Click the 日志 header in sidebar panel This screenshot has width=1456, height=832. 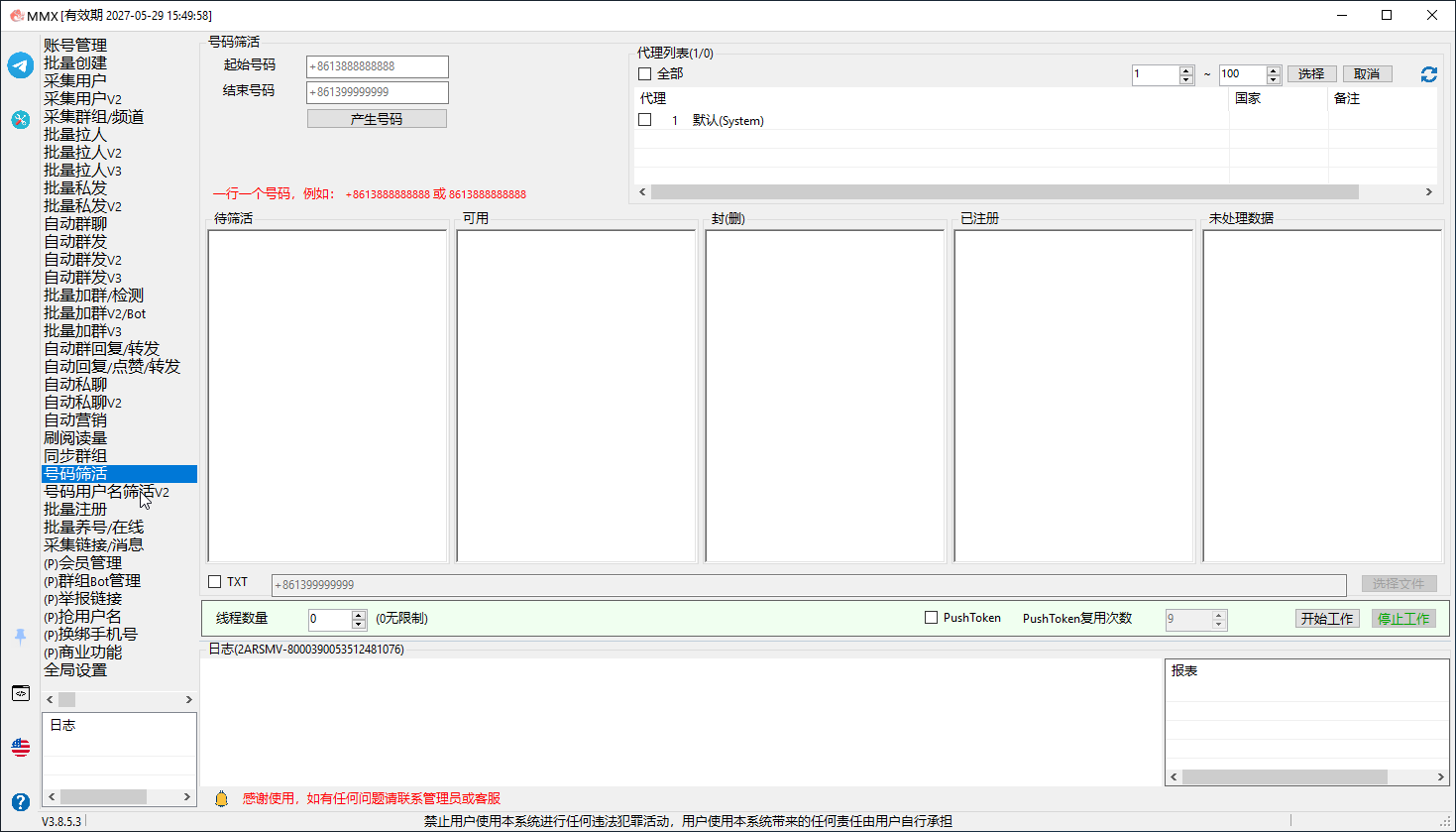(62, 726)
